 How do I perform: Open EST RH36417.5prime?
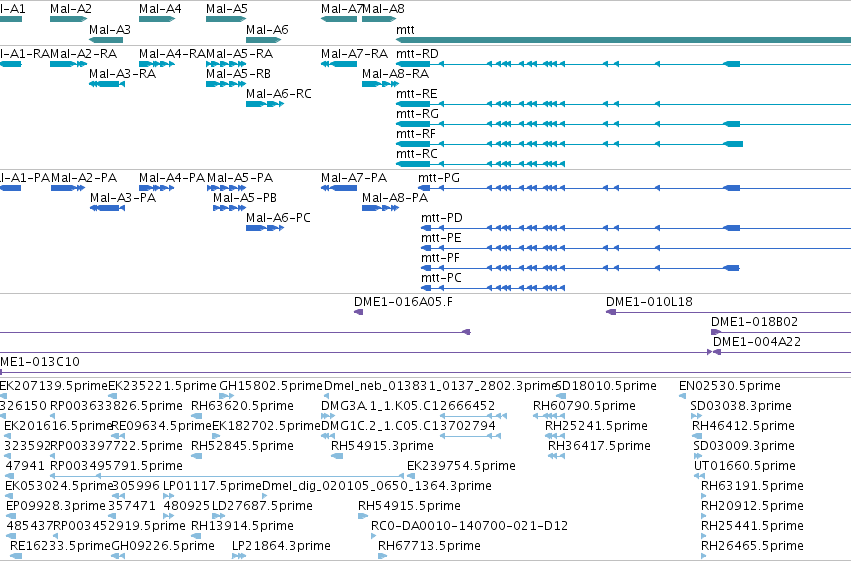tap(599, 447)
